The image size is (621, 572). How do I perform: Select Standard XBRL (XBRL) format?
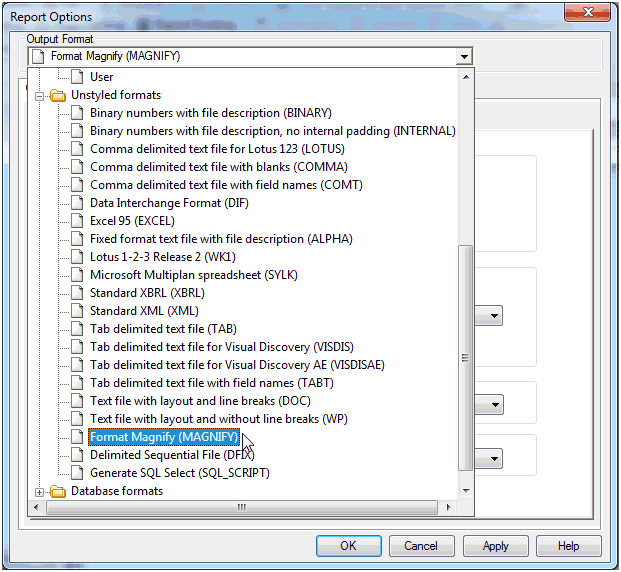(147, 293)
